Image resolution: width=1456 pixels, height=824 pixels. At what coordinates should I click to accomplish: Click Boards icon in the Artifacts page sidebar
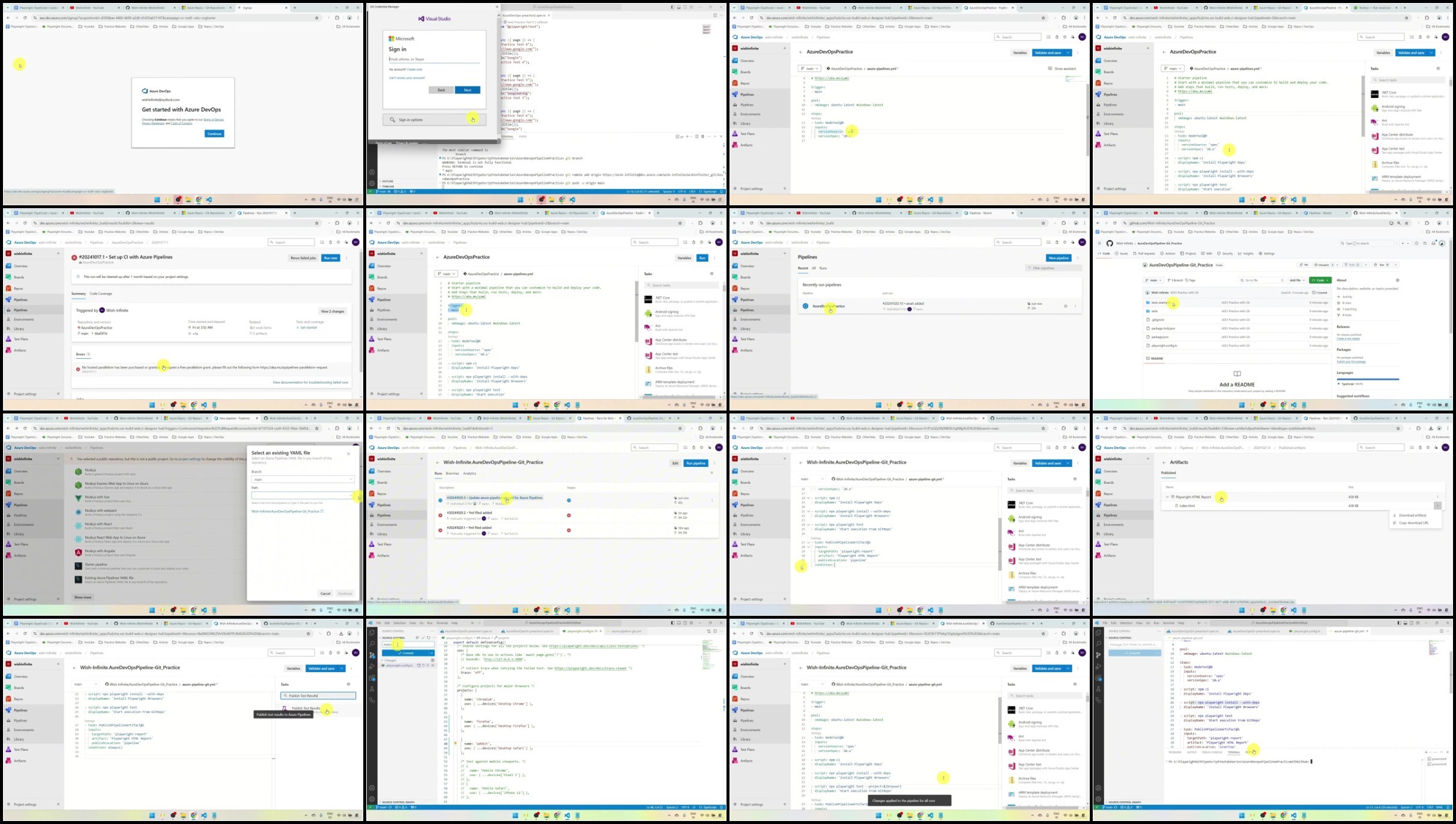coord(1098,483)
